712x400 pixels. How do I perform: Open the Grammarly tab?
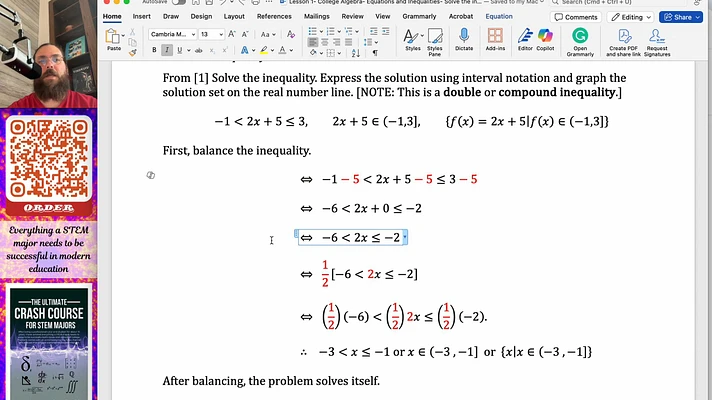coord(419,16)
